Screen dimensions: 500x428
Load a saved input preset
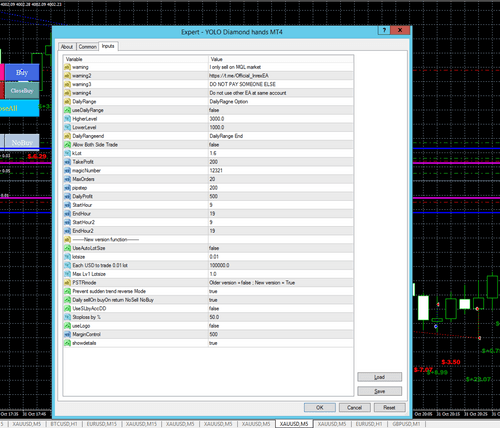point(379,377)
